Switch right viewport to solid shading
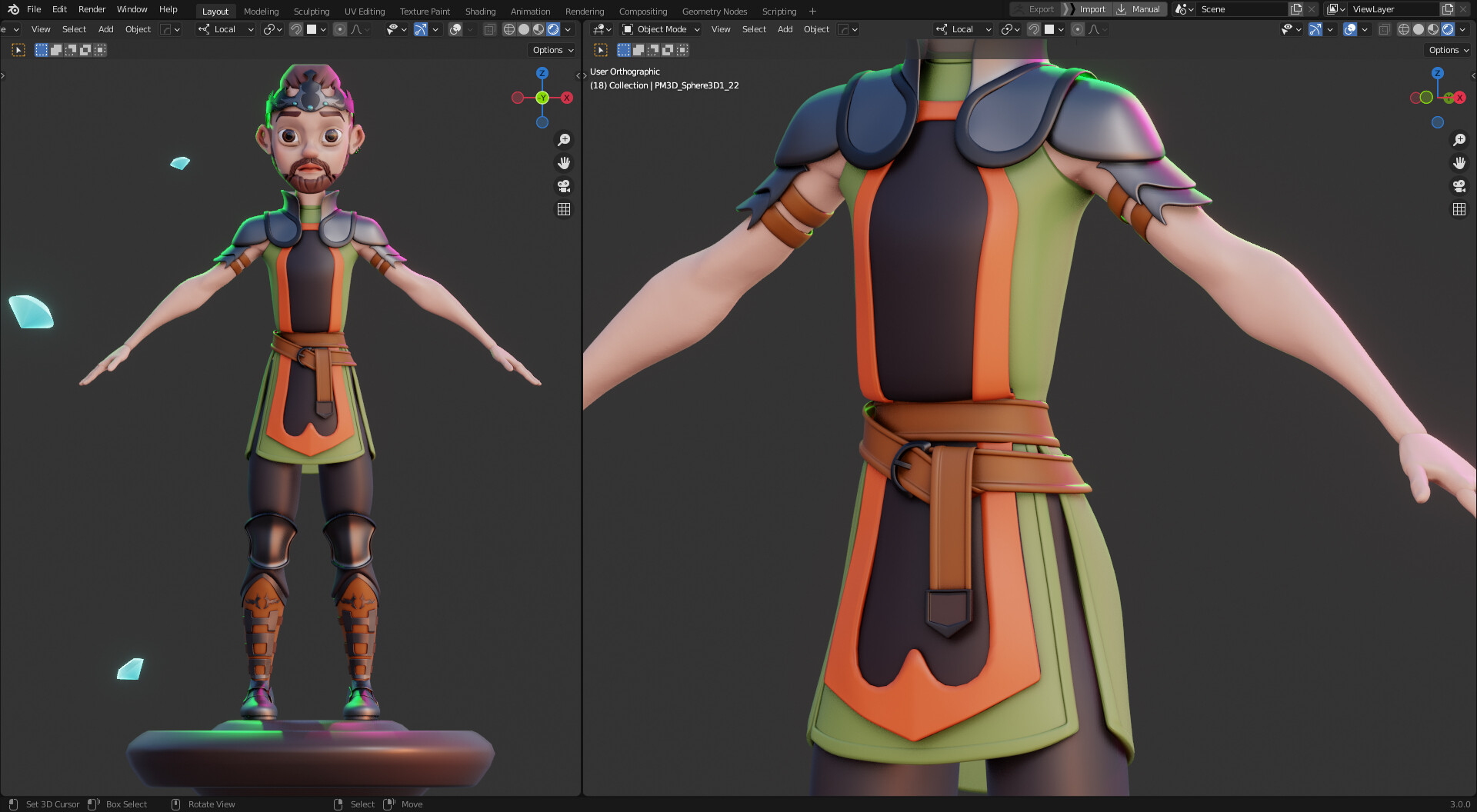Screen dimensions: 1477x812 click(x=1418, y=29)
